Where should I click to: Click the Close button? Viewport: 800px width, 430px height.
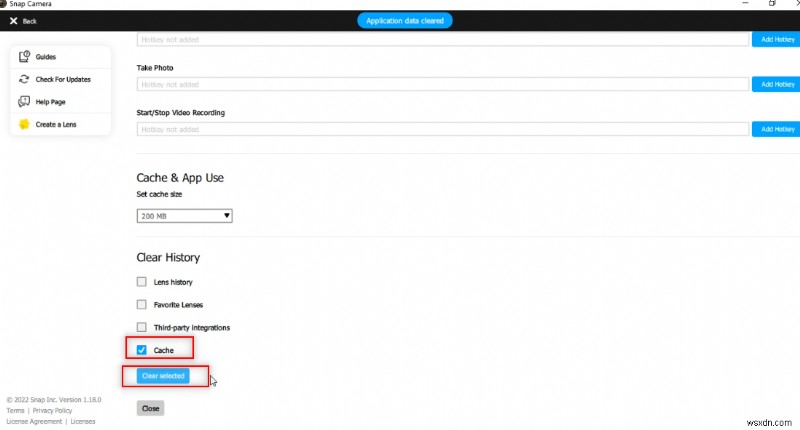coord(151,408)
